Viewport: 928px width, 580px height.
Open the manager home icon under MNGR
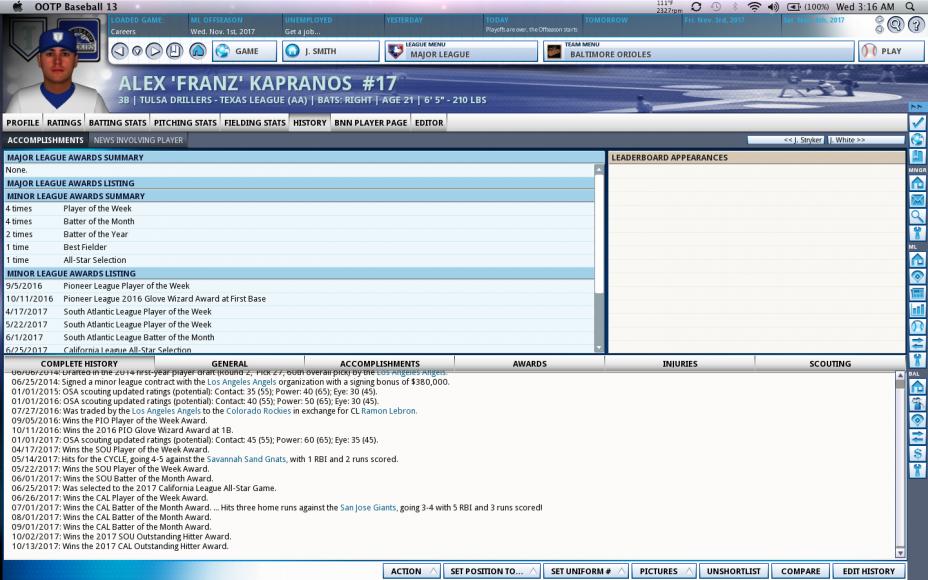tap(917, 183)
